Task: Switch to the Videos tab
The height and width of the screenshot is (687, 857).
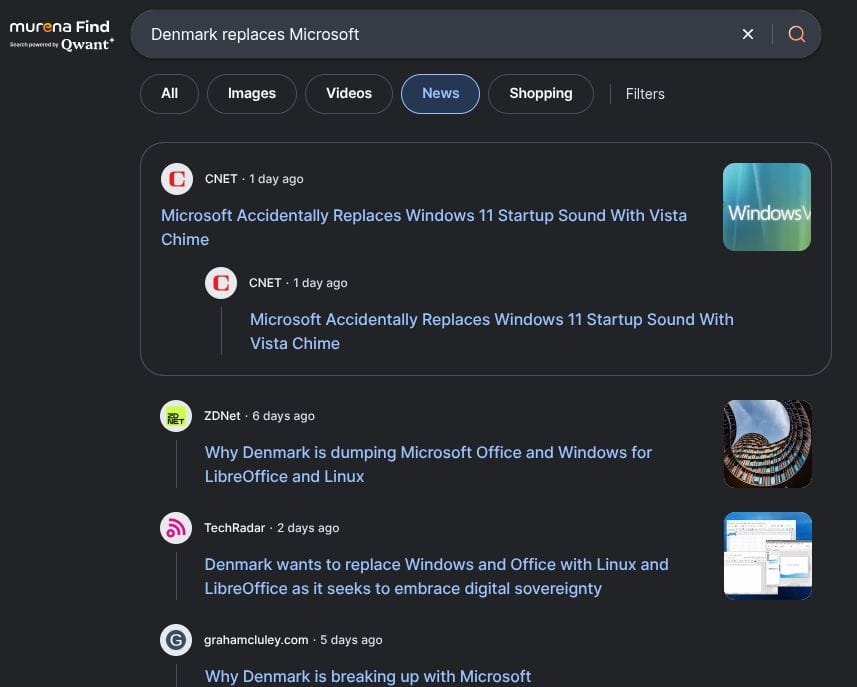Action: pyautogui.click(x=348, y=93)
